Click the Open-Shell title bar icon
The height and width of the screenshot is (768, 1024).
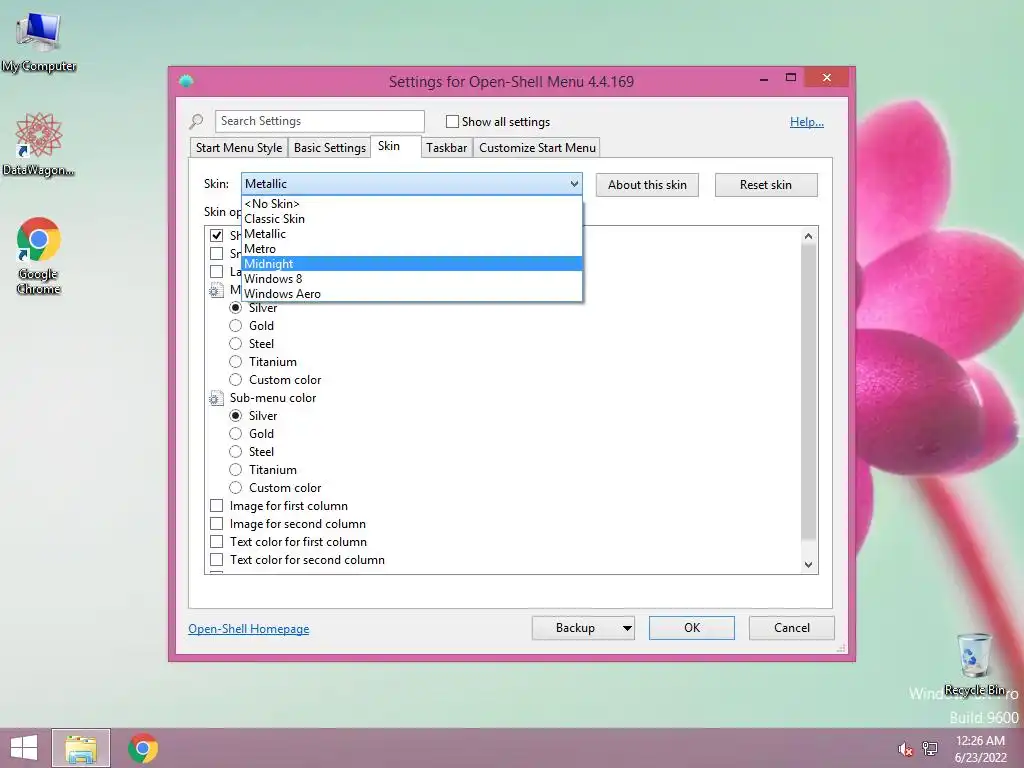pyautogui.click(x=186, y=81)
